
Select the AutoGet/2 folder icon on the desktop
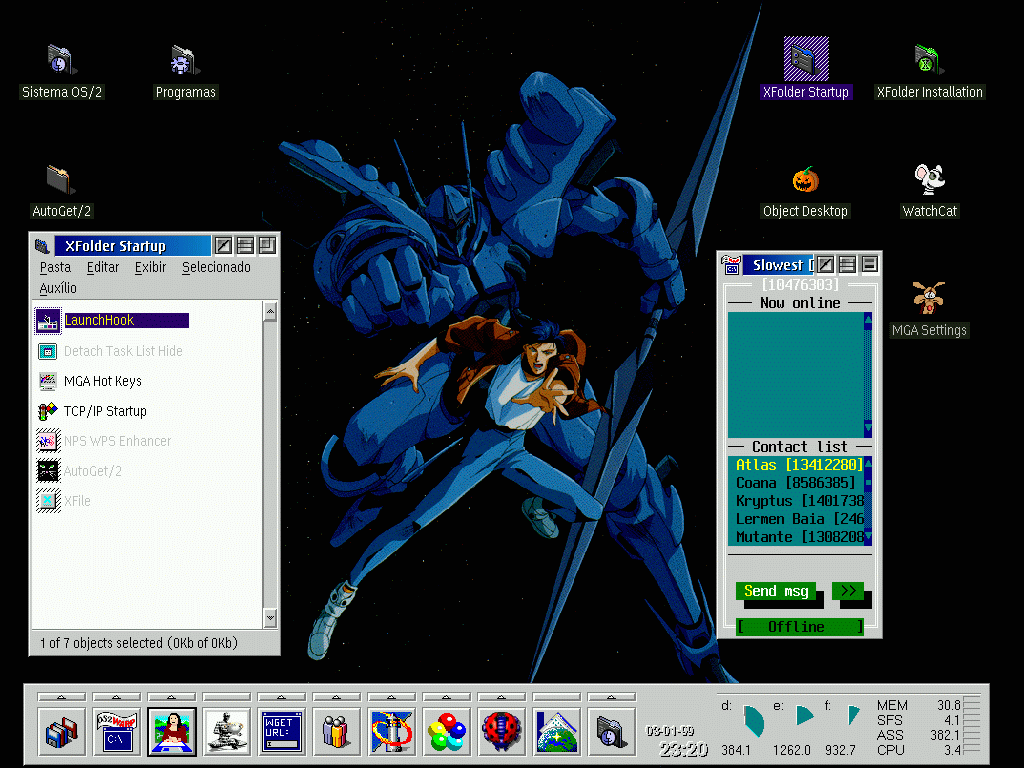[x=60, y=180]
